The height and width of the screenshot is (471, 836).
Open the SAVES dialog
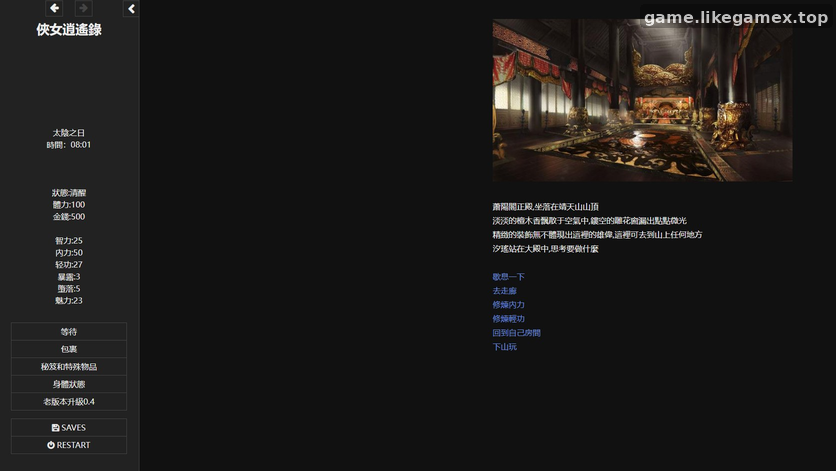69,428
